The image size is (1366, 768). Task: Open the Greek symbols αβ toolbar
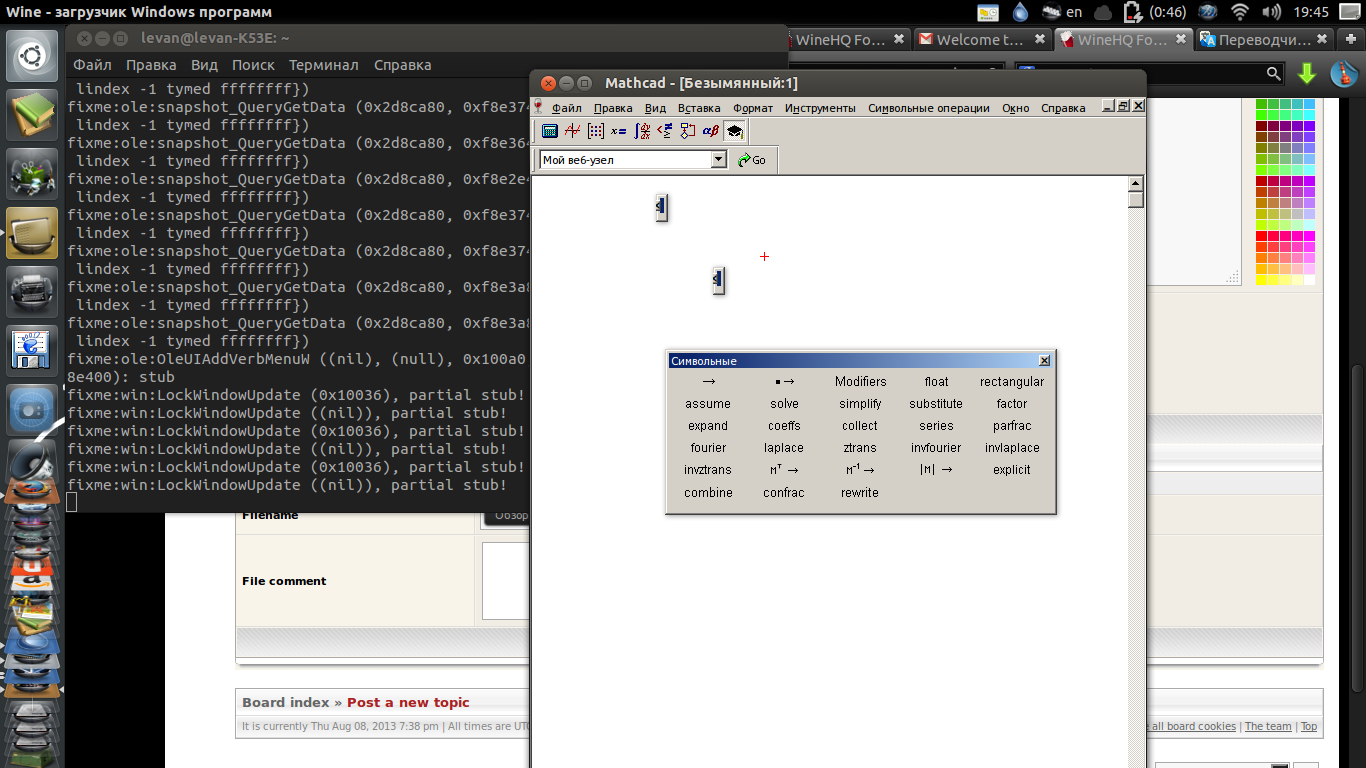tap(711, 131)
